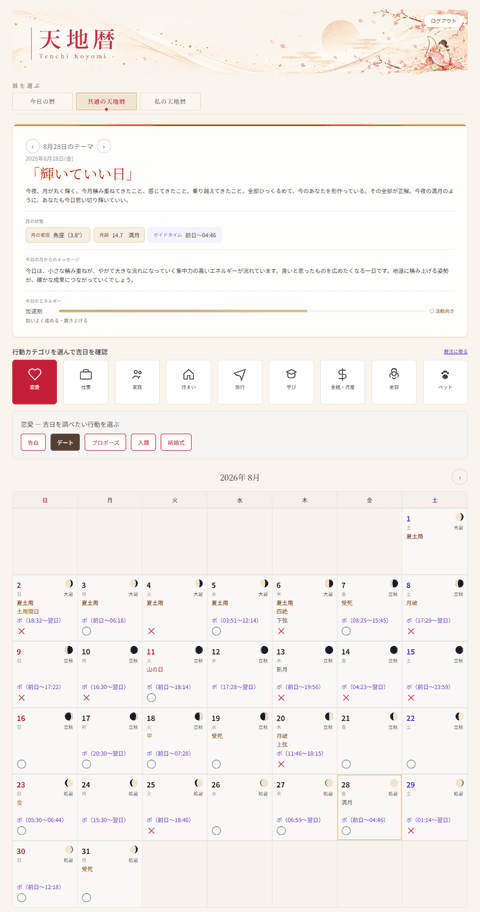Select the 美容 beauty category icon
Image resolution: width=480 pixels, height=912 pixels.
[394, 382]
